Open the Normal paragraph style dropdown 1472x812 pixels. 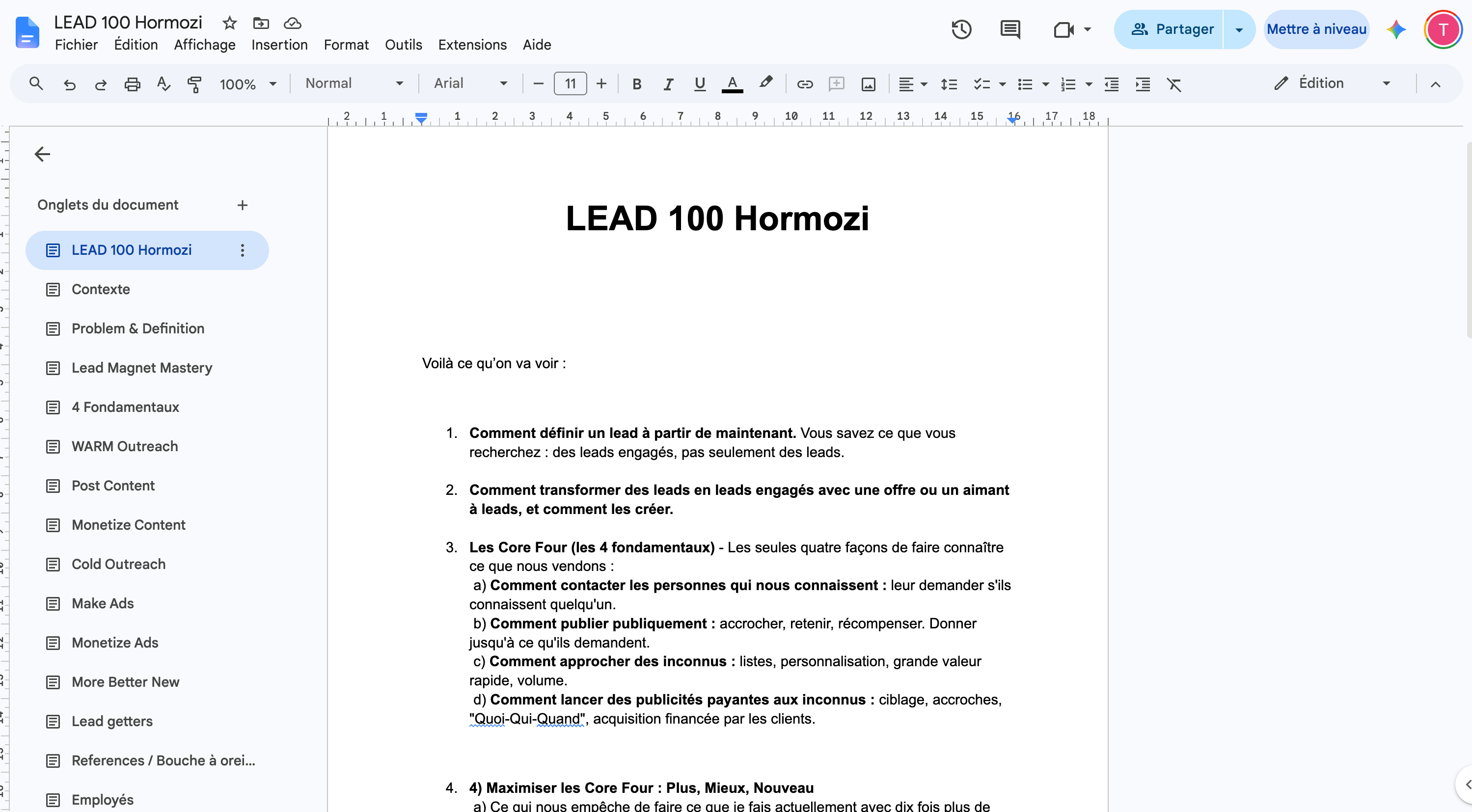click(x=354, y=83)
